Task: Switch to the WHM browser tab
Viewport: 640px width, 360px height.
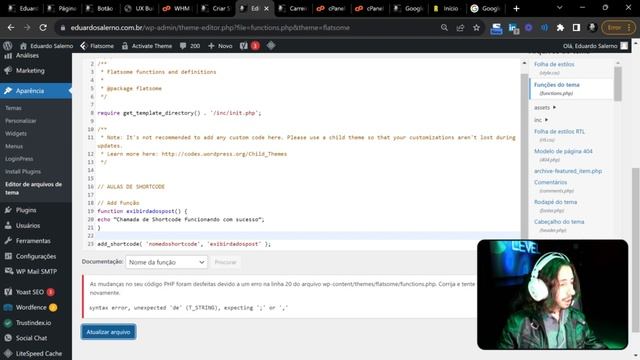Action: [177, 8]
